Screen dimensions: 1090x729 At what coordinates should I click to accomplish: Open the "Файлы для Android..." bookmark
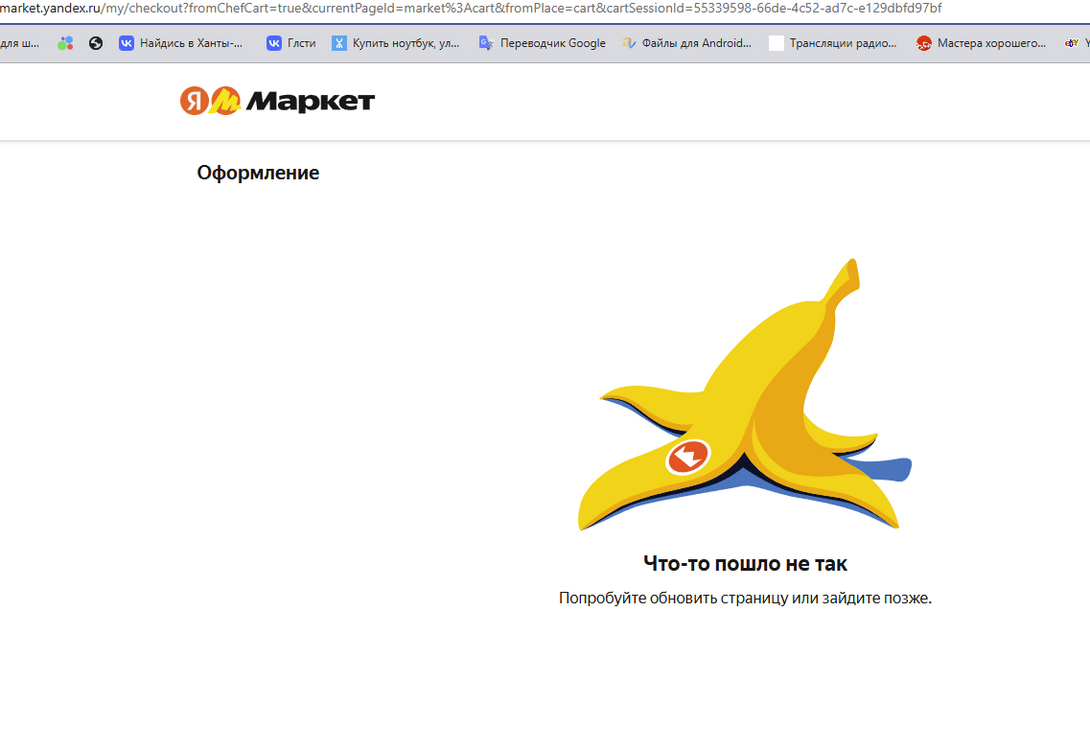[x=687, y=43]
